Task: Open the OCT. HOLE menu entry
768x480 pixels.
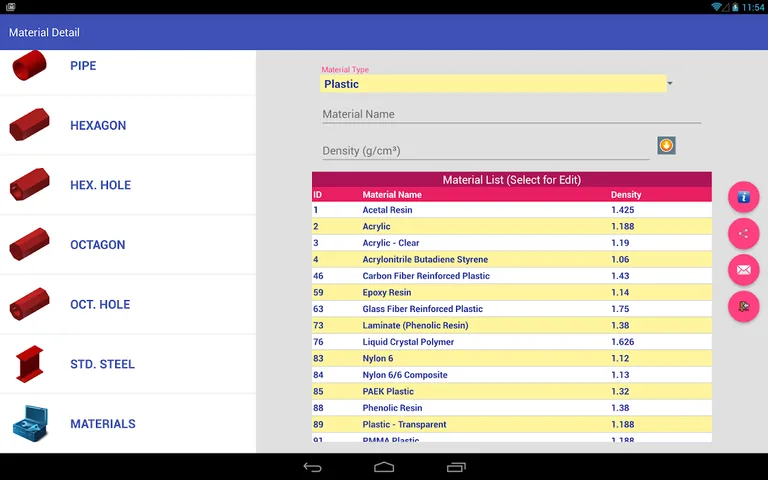Action: click(x=128, y=305)
